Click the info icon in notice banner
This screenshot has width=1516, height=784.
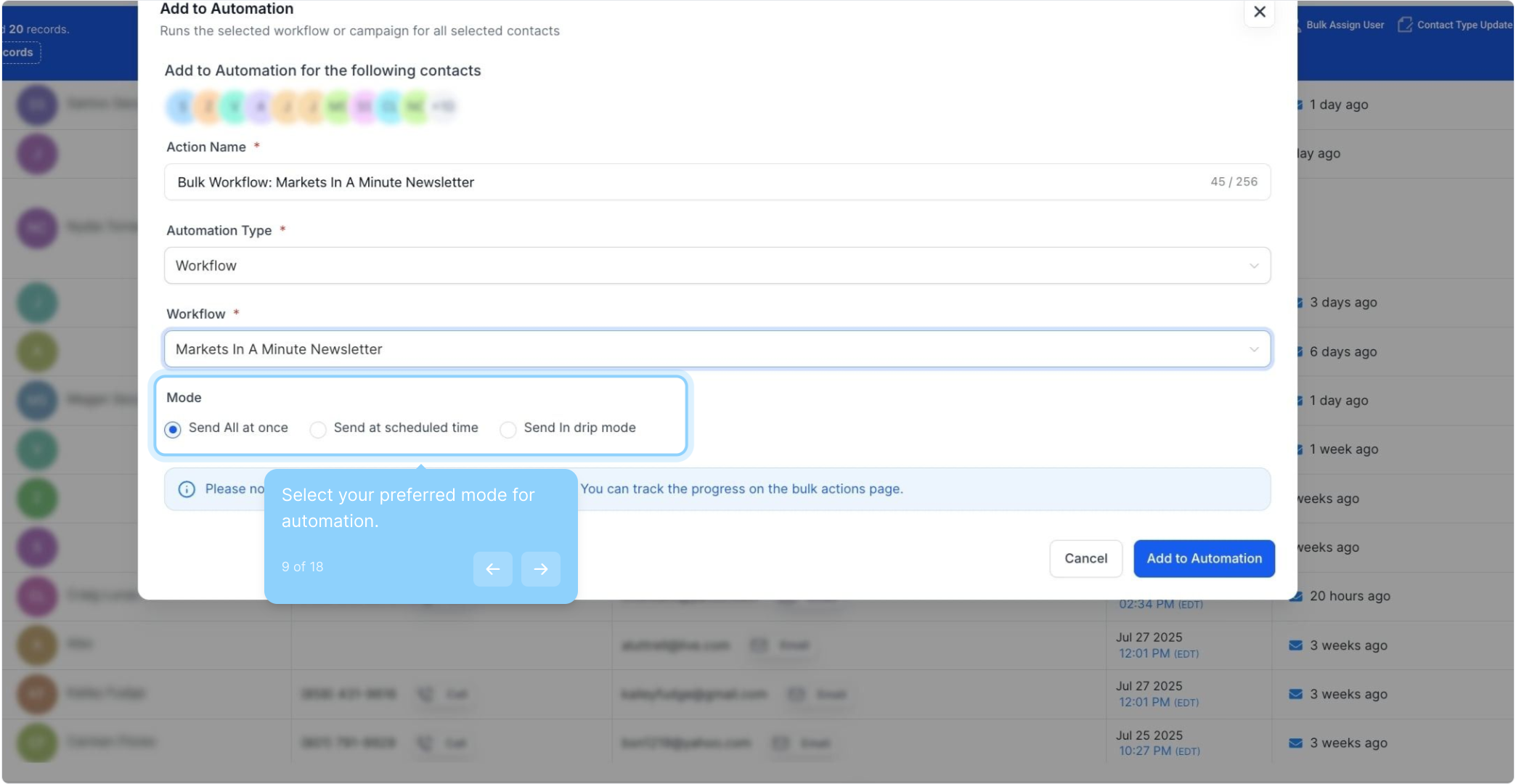pyautogui.click(x=187, y=489)
